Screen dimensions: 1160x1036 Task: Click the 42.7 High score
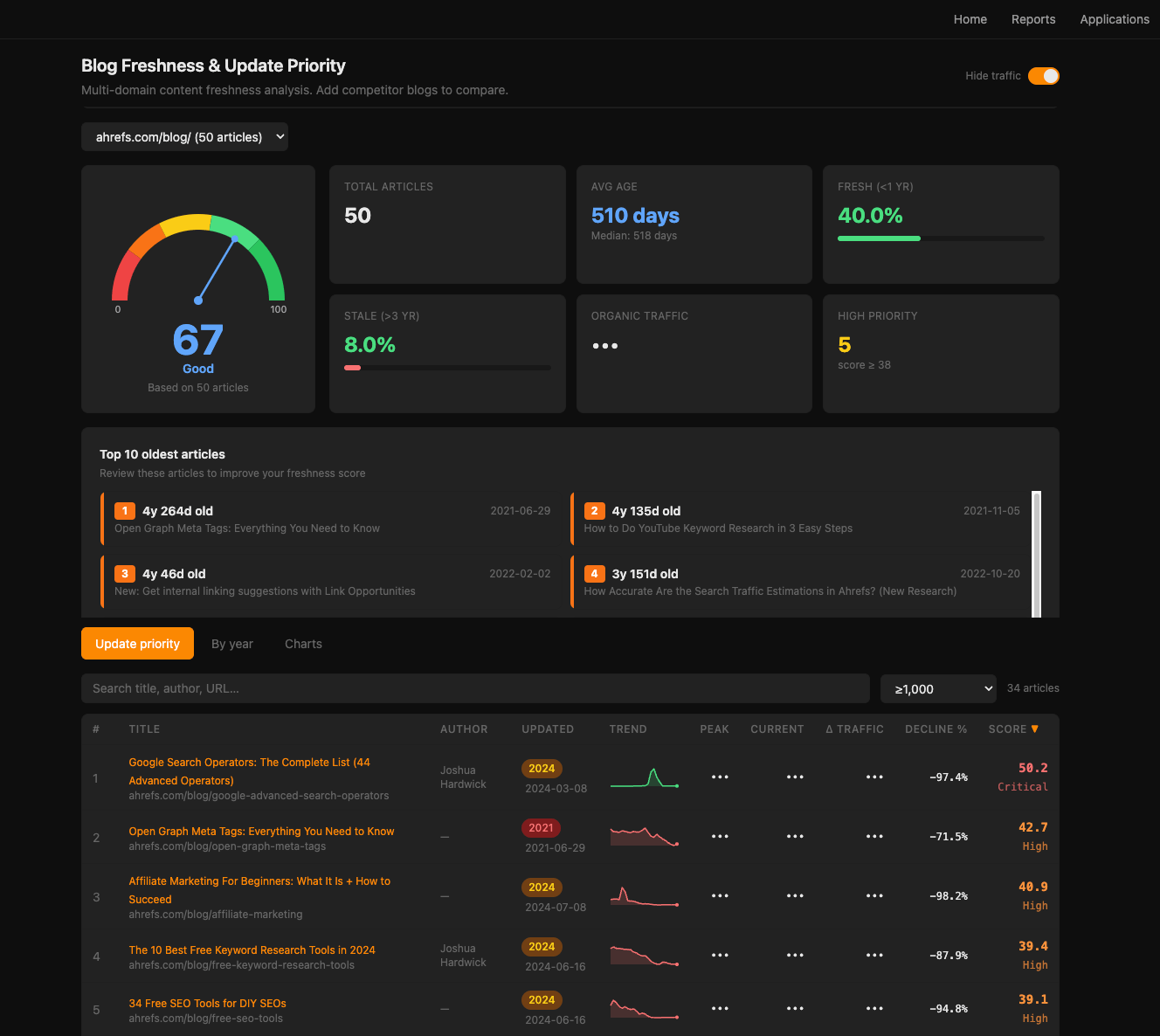pyautogui.click(x=1033, y=836)
